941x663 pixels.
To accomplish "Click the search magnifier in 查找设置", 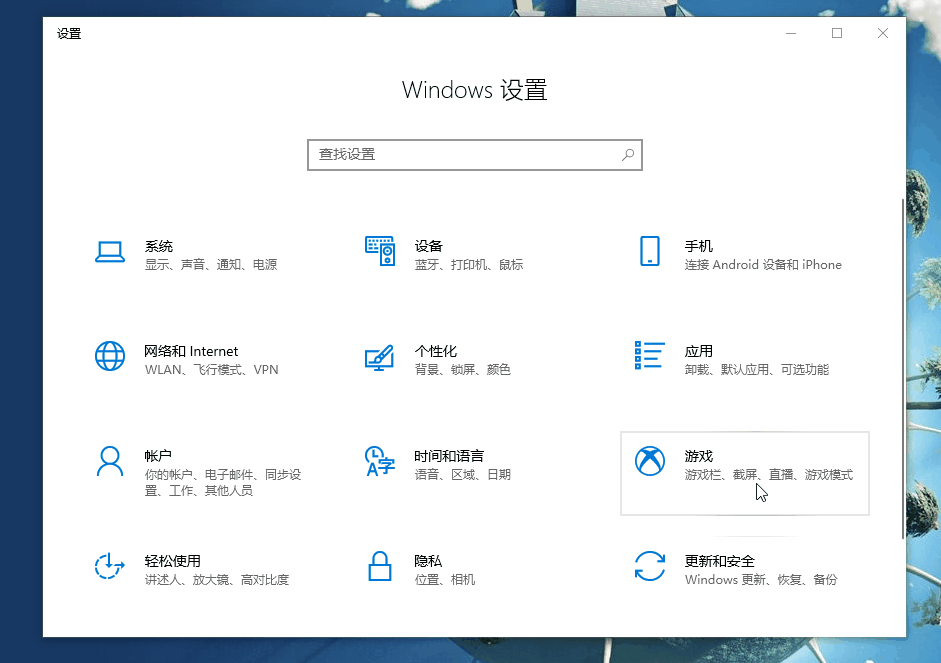I will [628, 155].
